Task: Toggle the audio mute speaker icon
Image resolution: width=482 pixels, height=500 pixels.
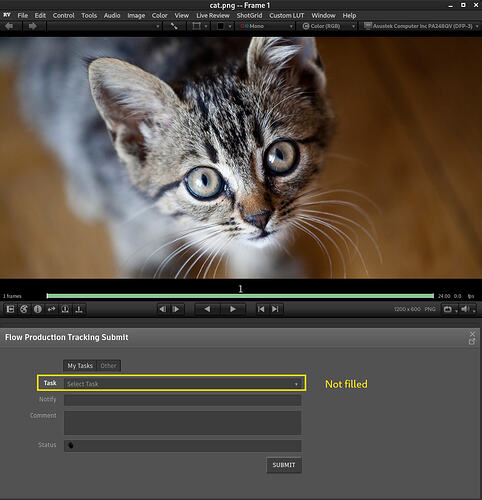Action: 465,309
